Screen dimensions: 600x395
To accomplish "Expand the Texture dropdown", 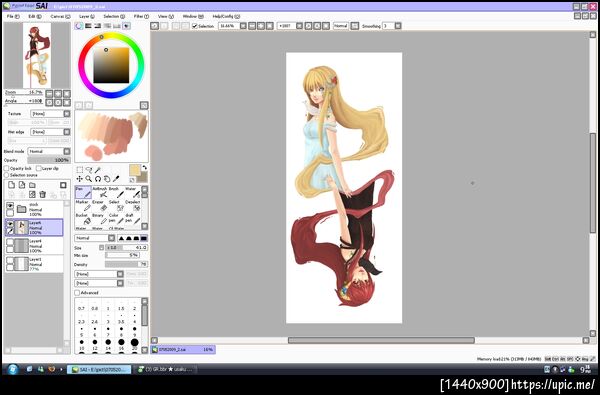I will [x=50, y=114].
